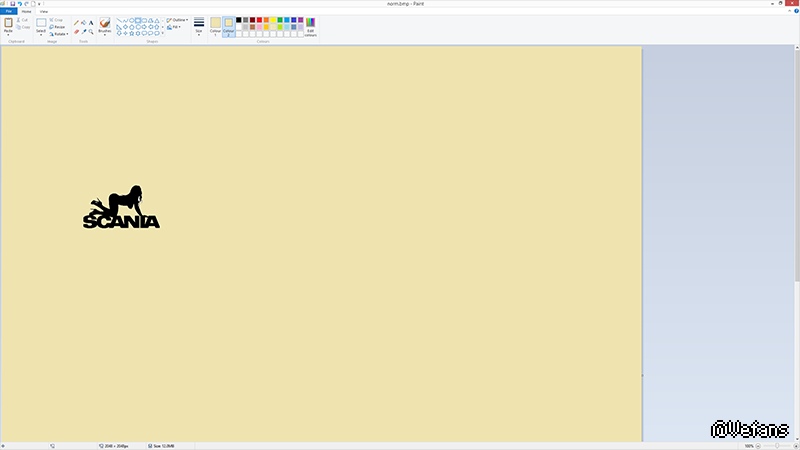Select the Fill with colour bucket tool

click(83, 21)
